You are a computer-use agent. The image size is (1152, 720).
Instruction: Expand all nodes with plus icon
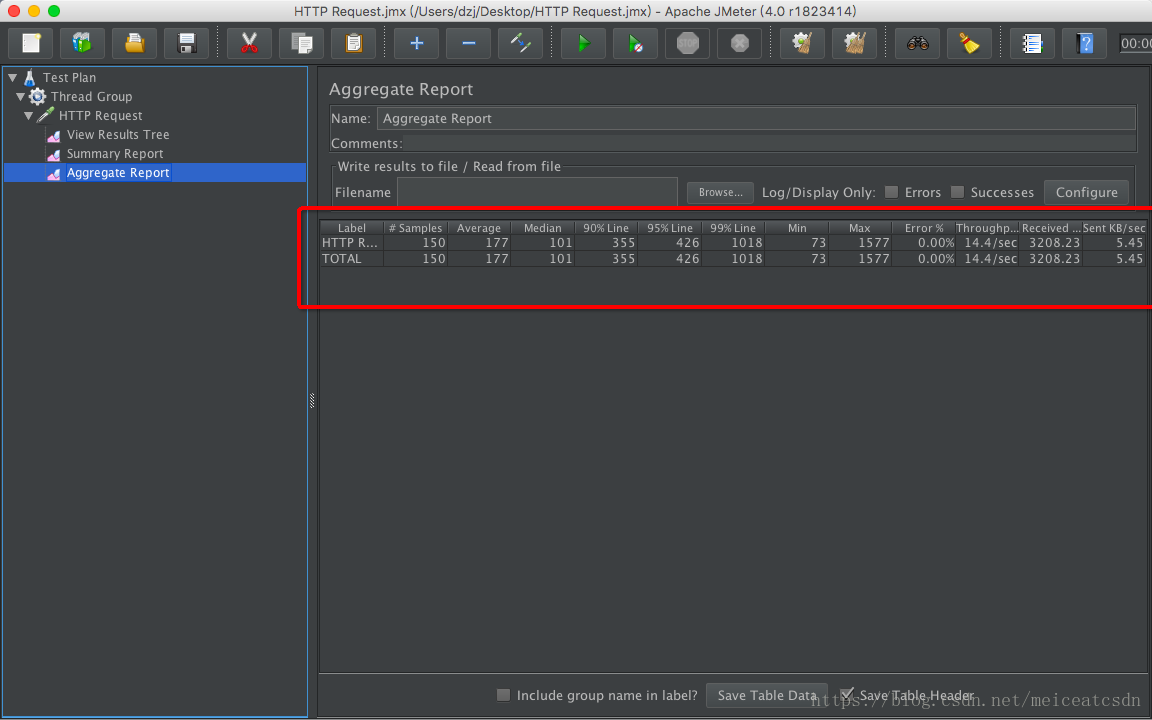coord(417,43)
